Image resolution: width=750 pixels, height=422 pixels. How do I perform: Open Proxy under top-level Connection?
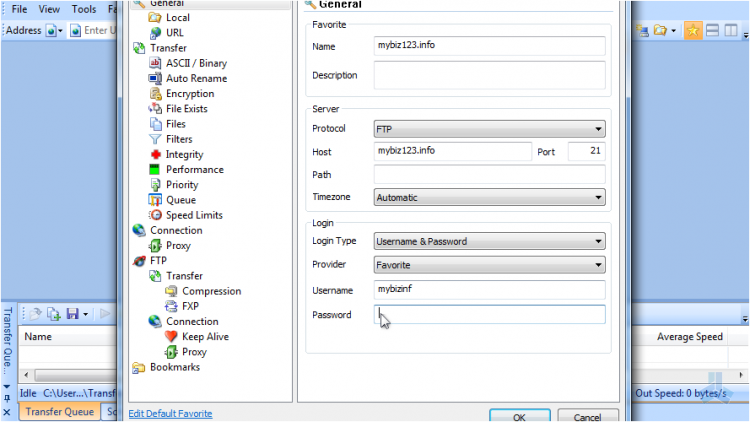178,246
